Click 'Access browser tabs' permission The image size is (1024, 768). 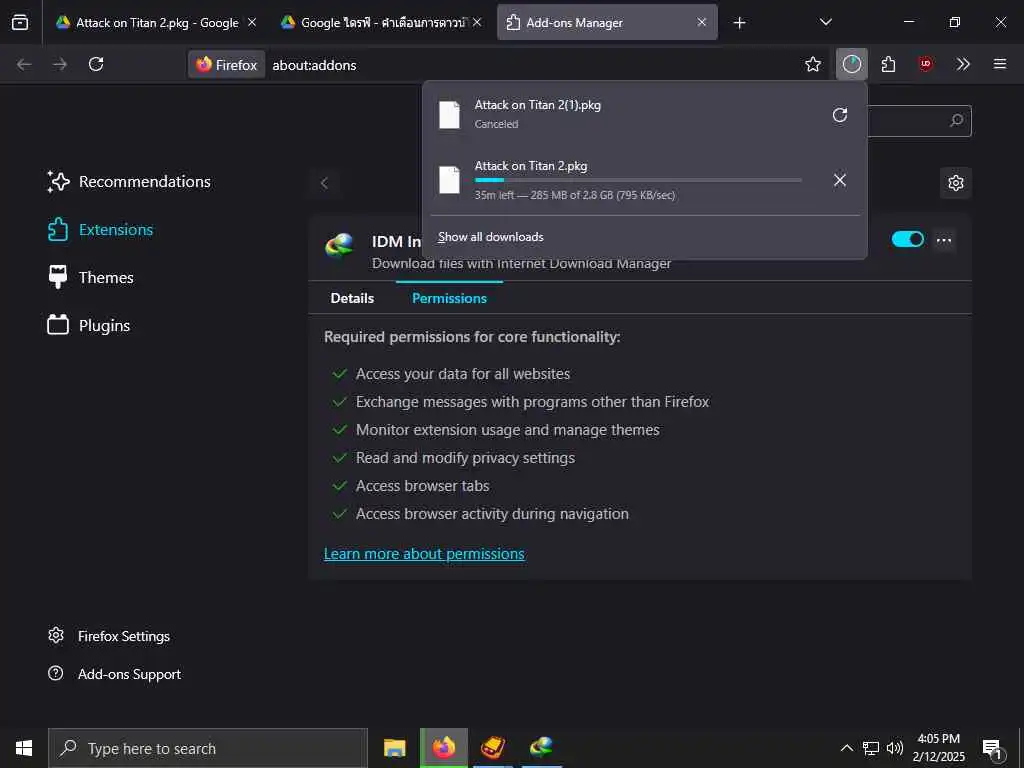click(x=423, y=487)
